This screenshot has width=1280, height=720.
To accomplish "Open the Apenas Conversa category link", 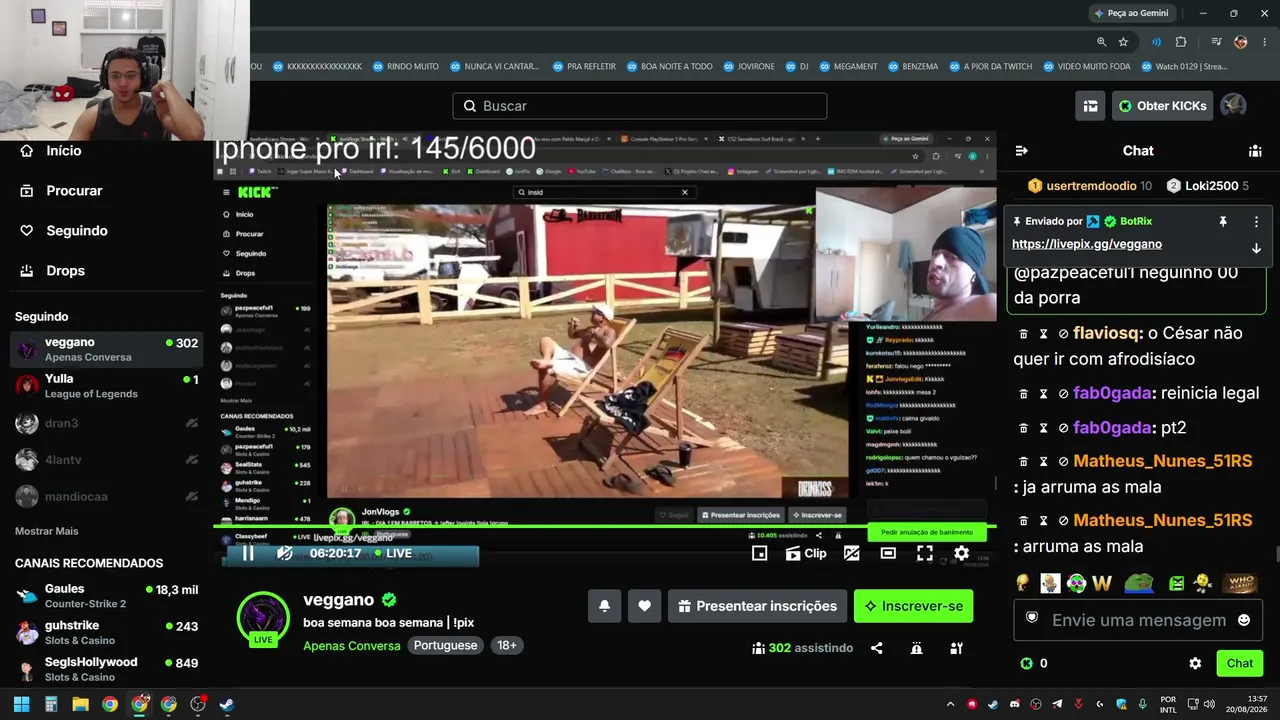I will [x=351, y=646].
